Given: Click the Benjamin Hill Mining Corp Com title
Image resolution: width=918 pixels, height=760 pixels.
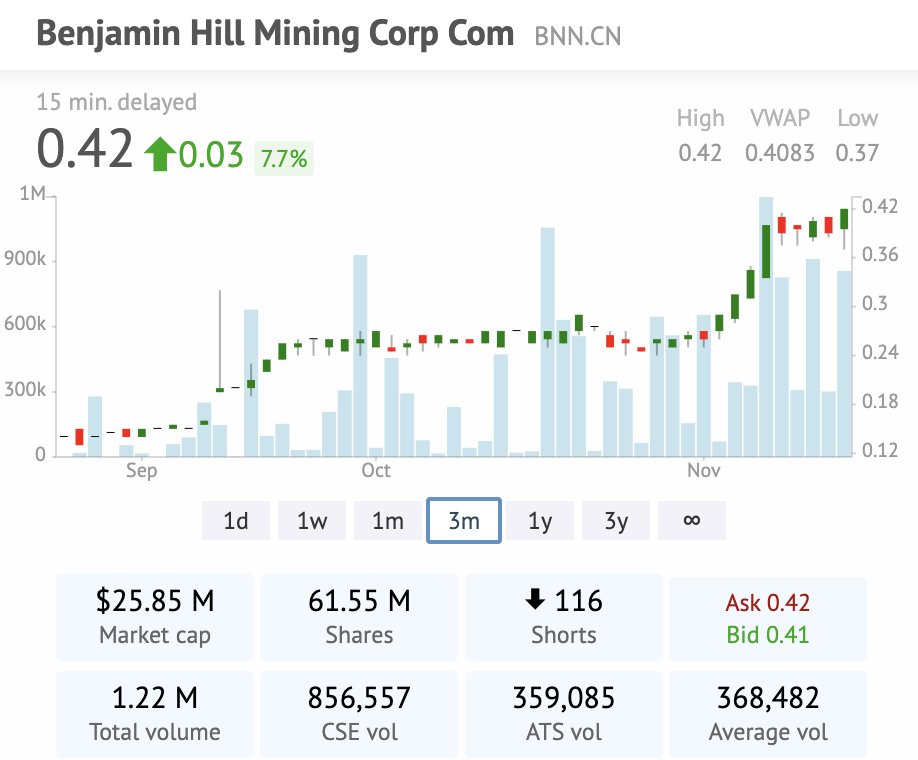Looking at the screenshot, I should [x=275, y=33].
